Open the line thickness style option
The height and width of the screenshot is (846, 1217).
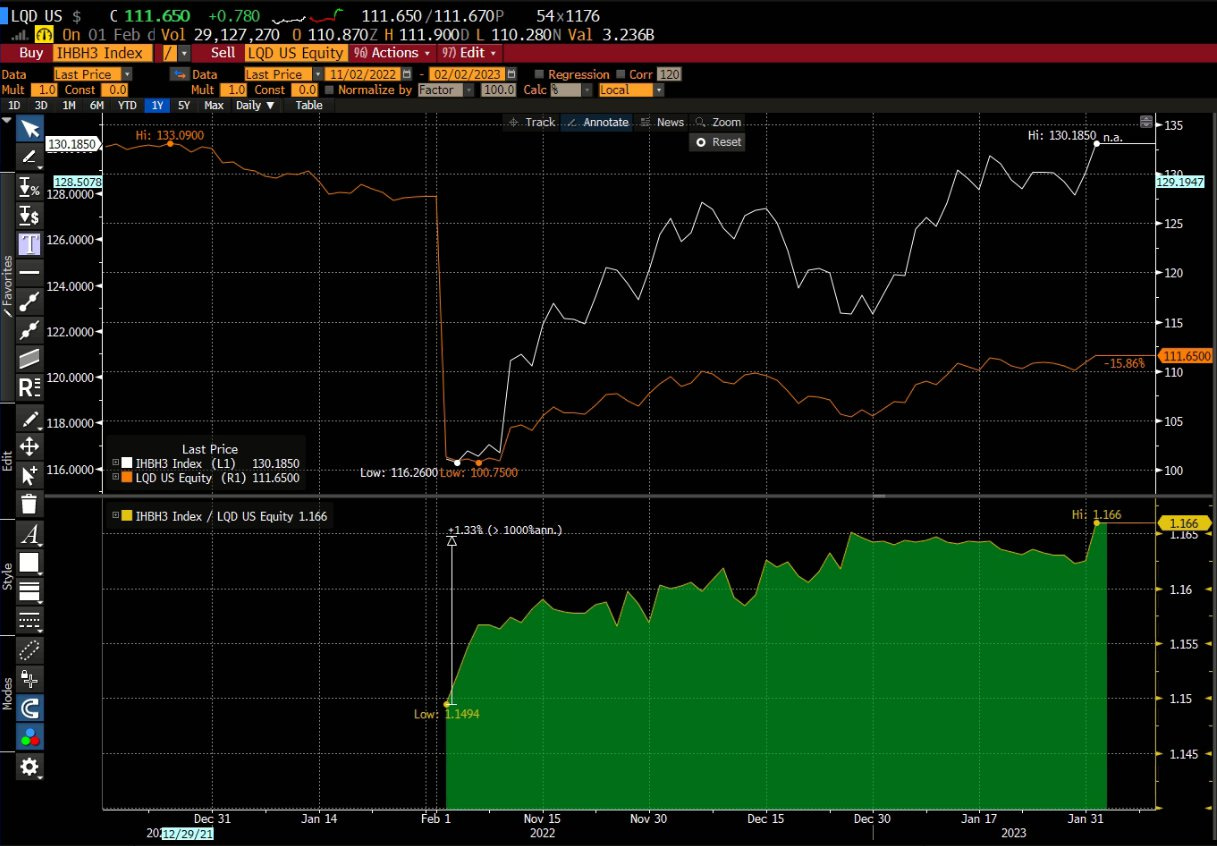tap(30, 591)
